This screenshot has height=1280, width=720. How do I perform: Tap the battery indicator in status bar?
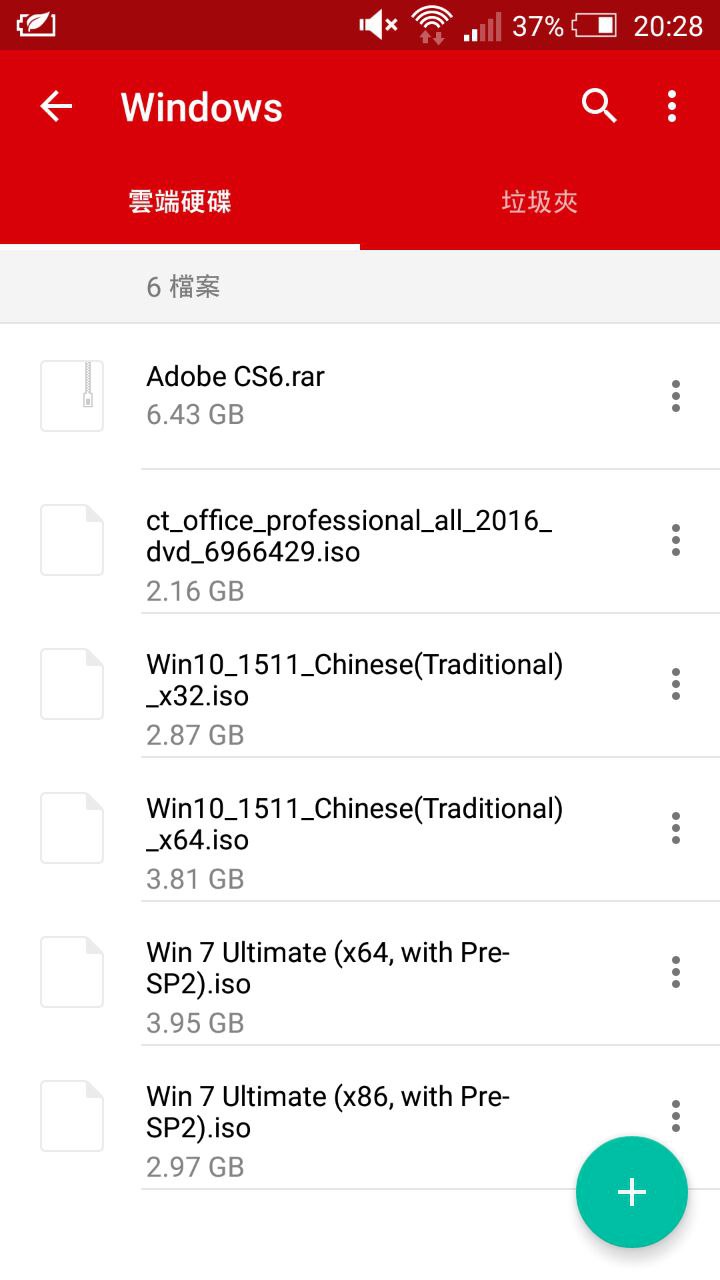click(594, 25)
